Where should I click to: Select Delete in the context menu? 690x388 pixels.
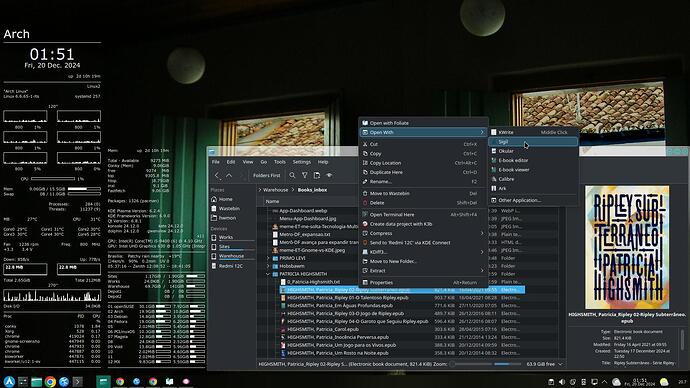point(423,203)
